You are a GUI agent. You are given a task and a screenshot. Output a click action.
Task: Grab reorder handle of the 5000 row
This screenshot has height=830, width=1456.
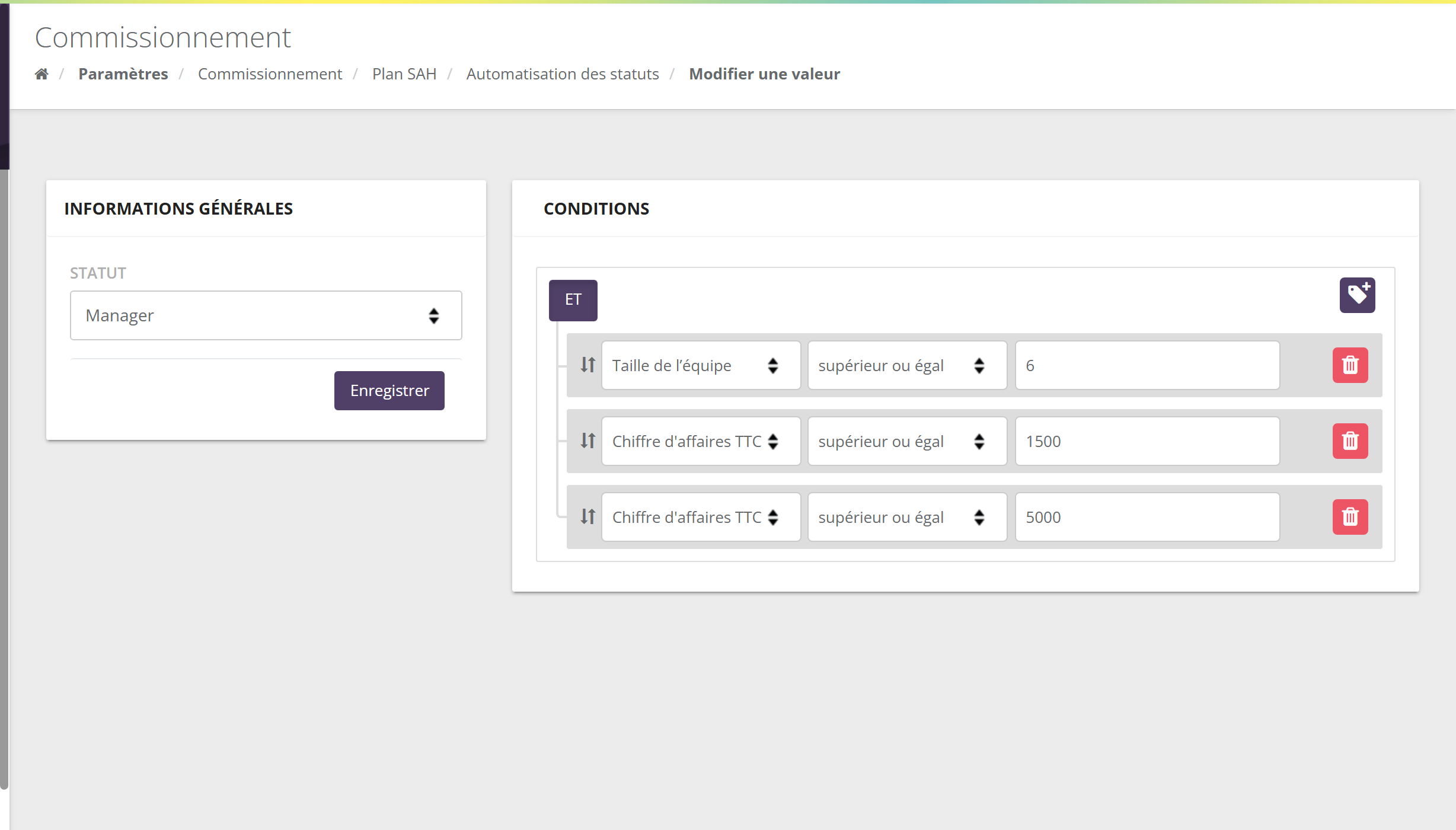pyautogui.click(x=587, y=516)
